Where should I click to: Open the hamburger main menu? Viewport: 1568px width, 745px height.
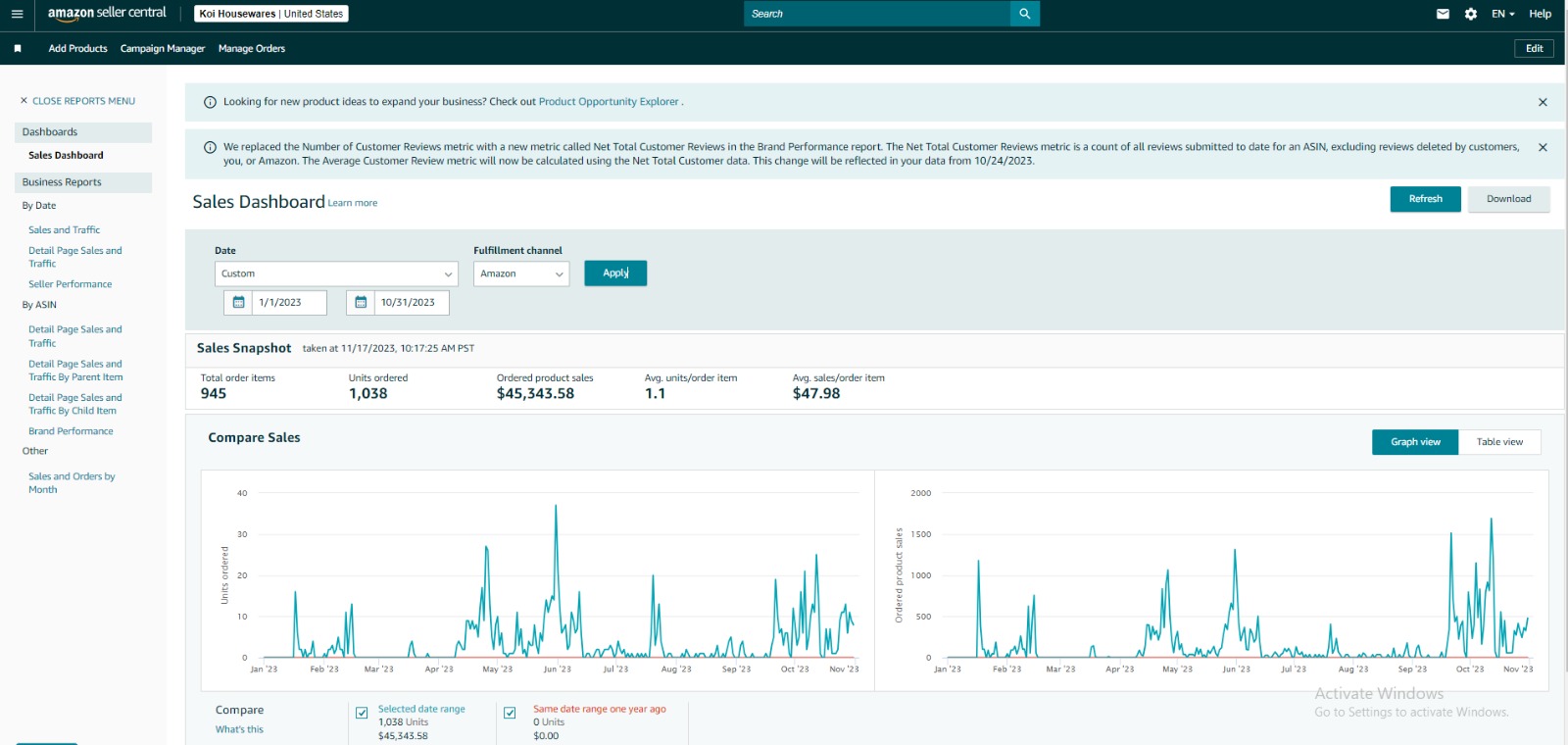pos(17,14)
